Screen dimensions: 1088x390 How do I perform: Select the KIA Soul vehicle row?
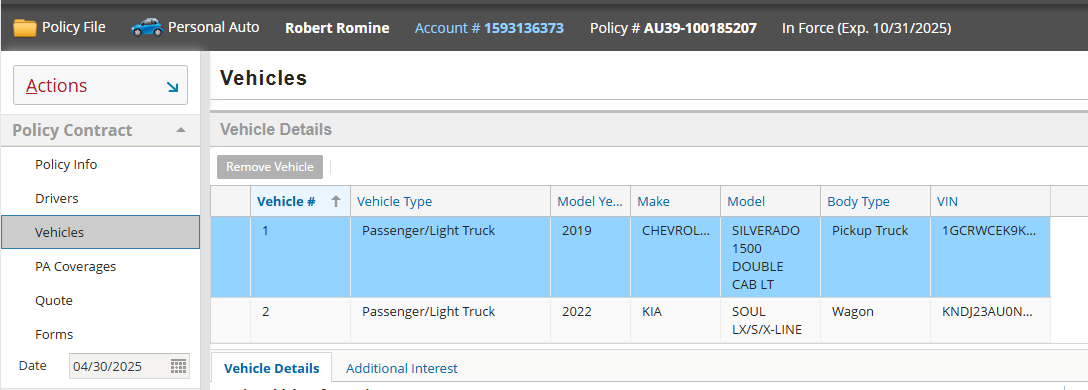coord(630,321)
